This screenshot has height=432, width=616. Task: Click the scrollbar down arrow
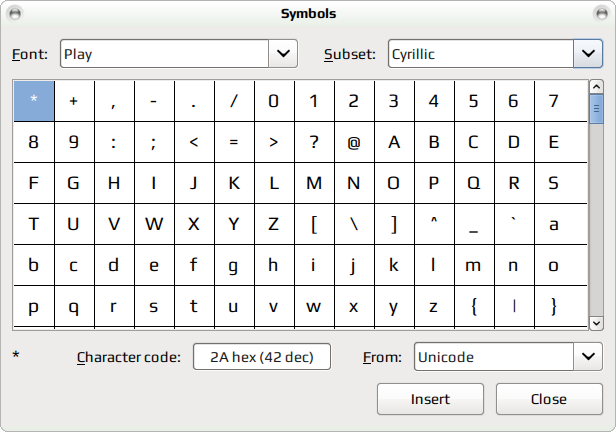pos(596,323)
